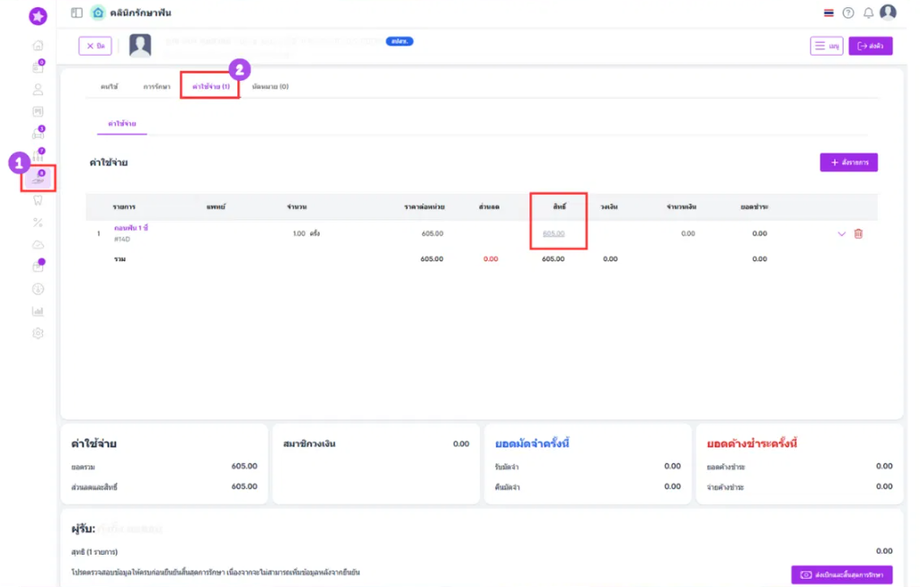Image resolution: width=920 pixels, height=587 pixels.
Task: Switch to the นัดหมาย (0) tab
Action: tap(270, 87)
